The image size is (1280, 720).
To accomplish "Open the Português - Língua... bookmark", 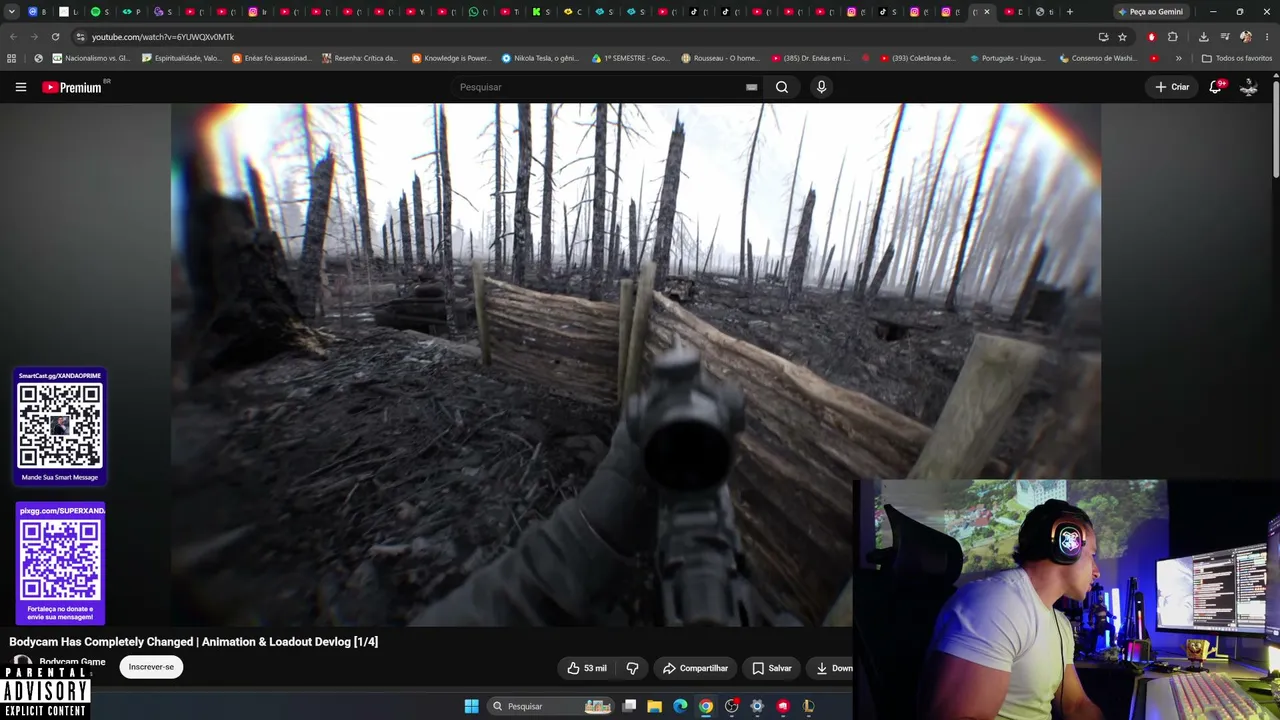I will point(1008,58).
